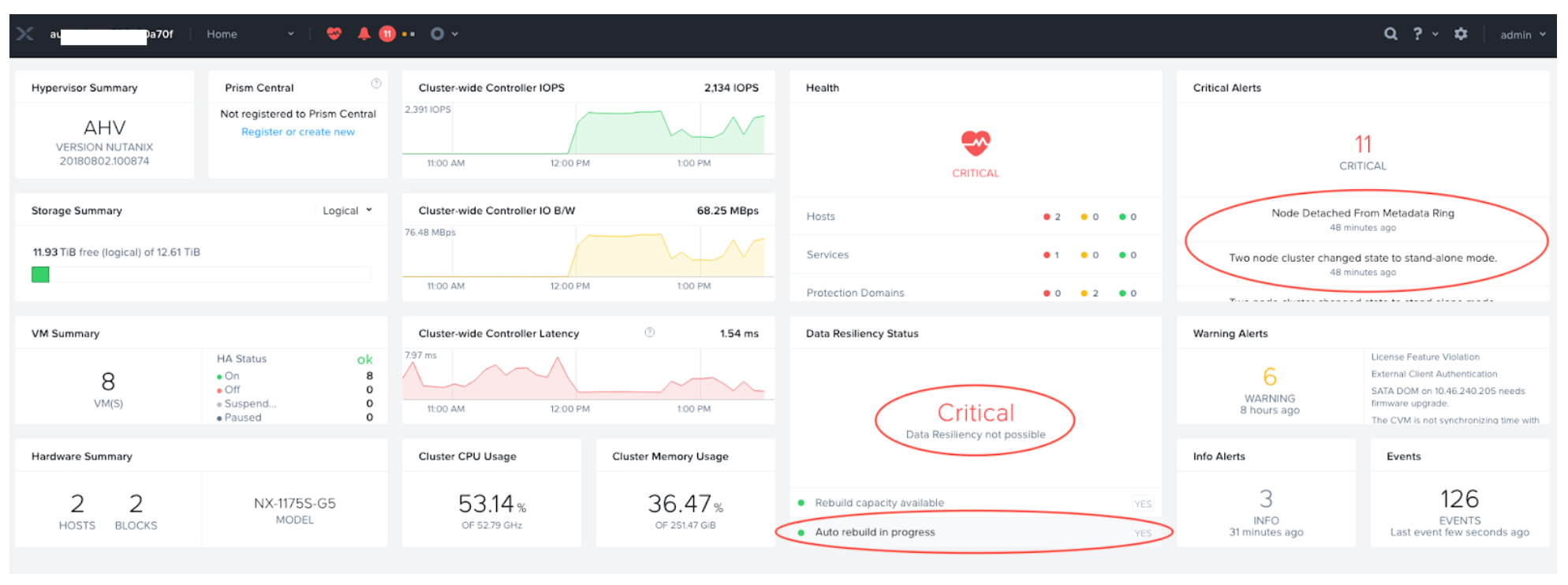This screenshot has width=1568, height=585.
Task: Click Hosts red critical count 2
Action: point(1052,217)
